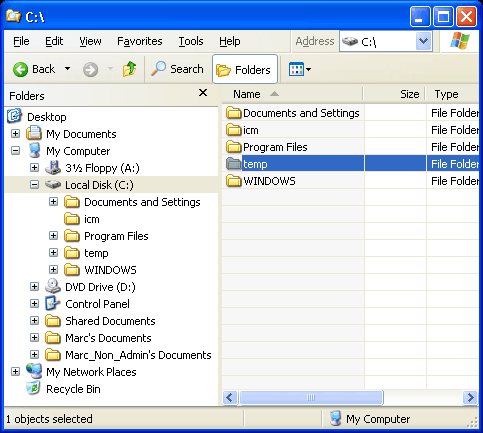Sort by the Name column header
Image resolution: width=483 pixels, height=433 pixels.
[x=292, y=94]
